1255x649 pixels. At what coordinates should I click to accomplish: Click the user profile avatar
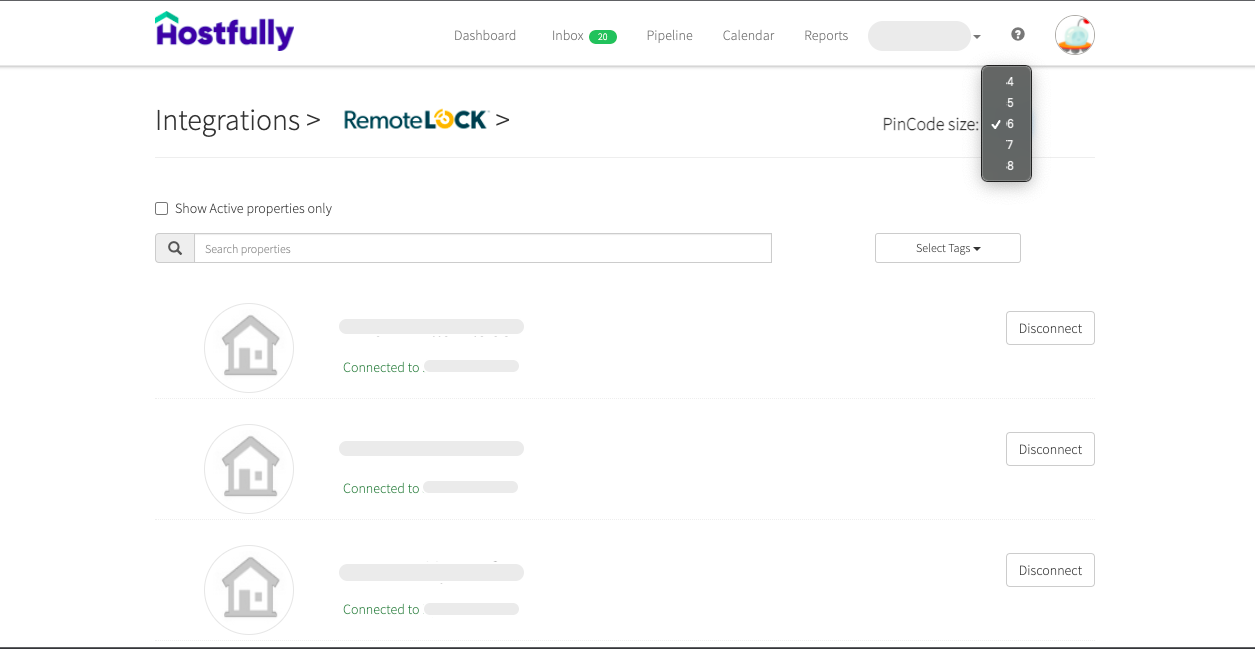click(x=1074, y=35)
